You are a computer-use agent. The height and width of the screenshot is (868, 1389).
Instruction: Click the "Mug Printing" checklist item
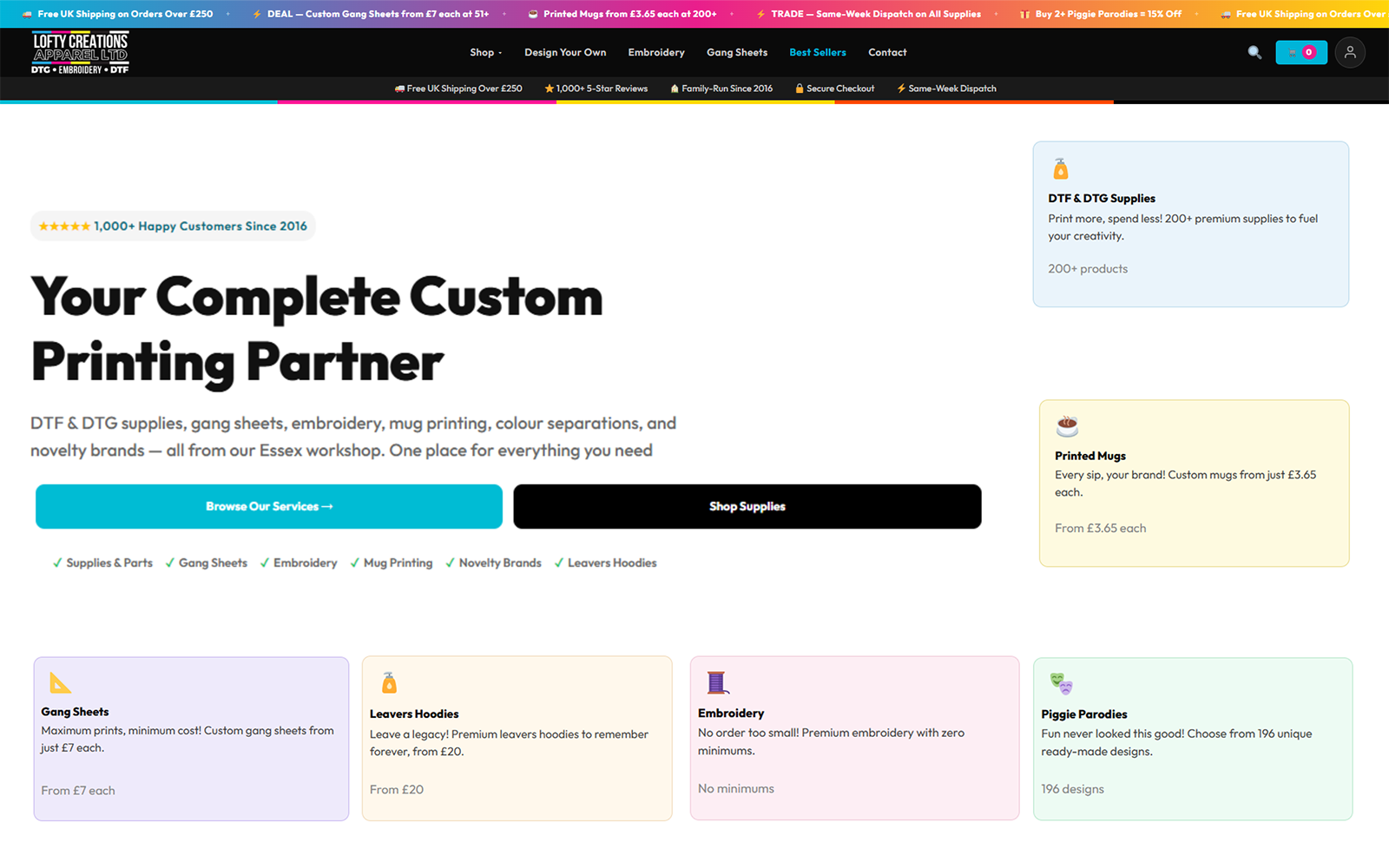391,562
